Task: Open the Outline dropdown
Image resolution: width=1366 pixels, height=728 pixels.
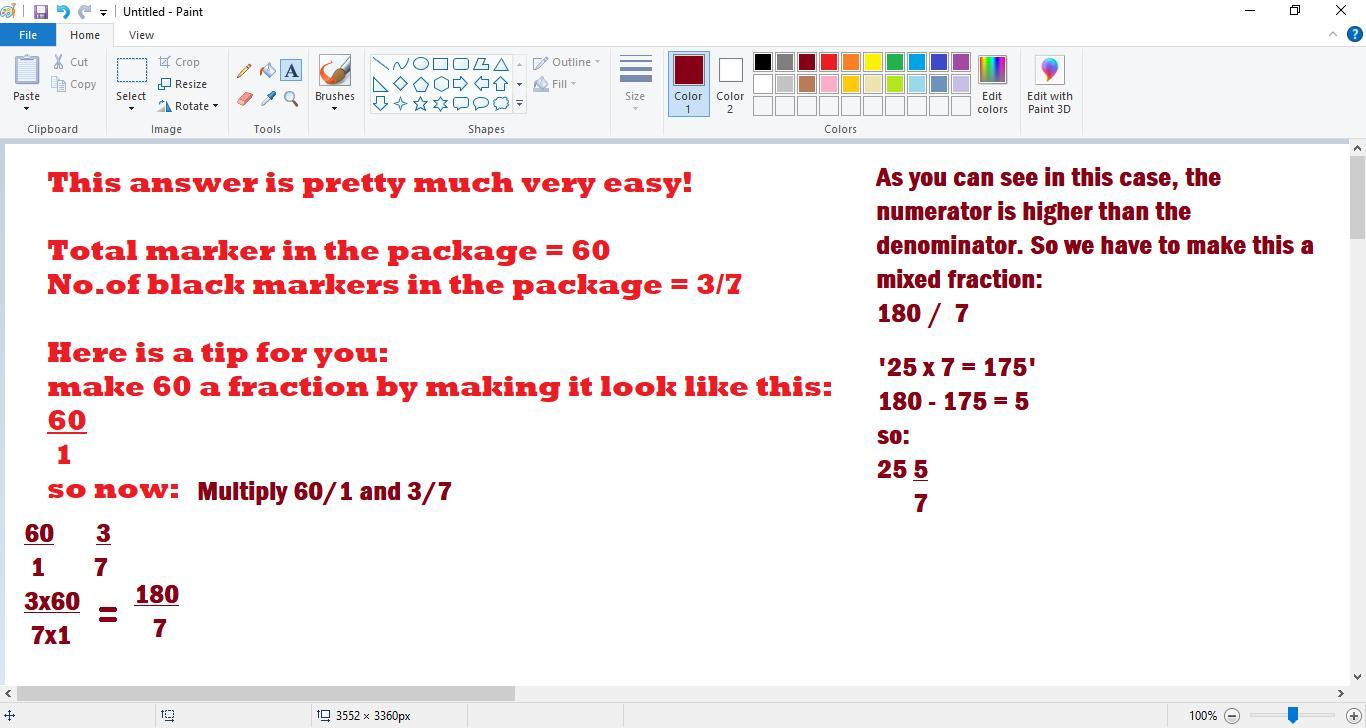Action: (566, 62)
